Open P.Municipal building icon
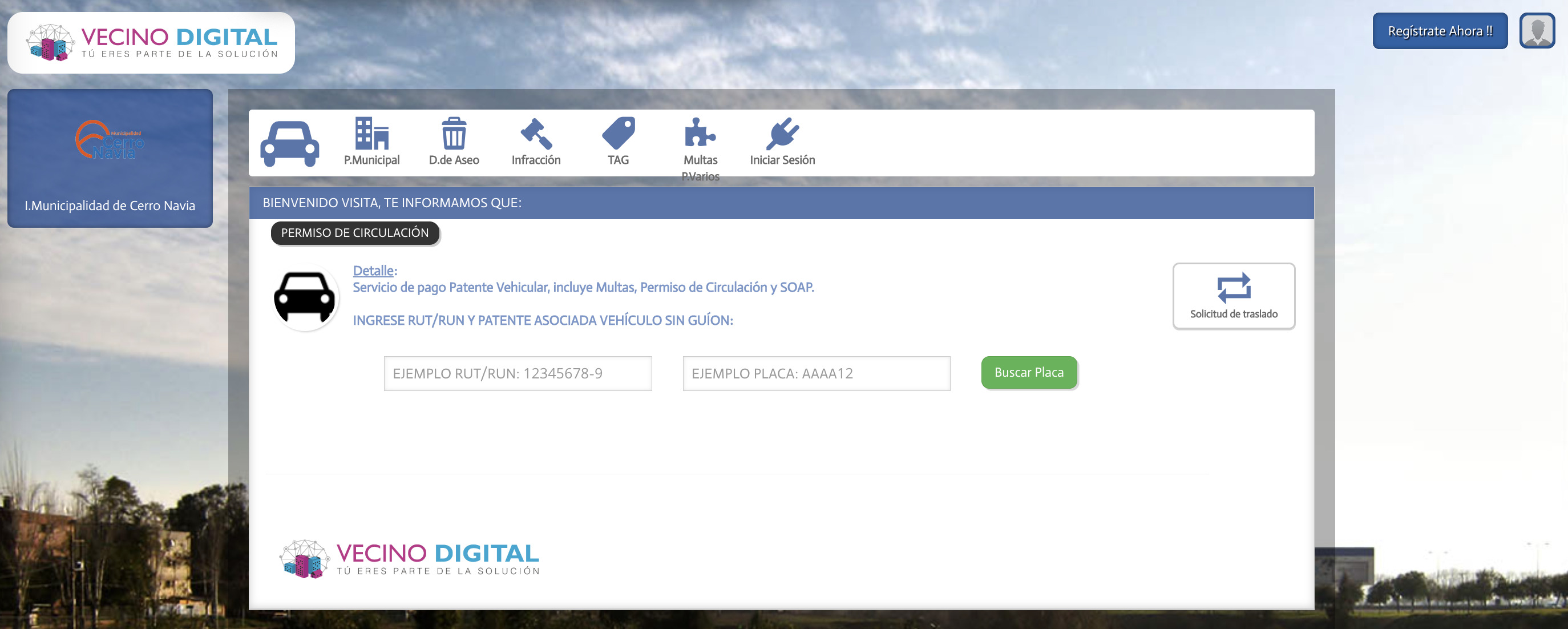1568x629 pixels. 371,134
